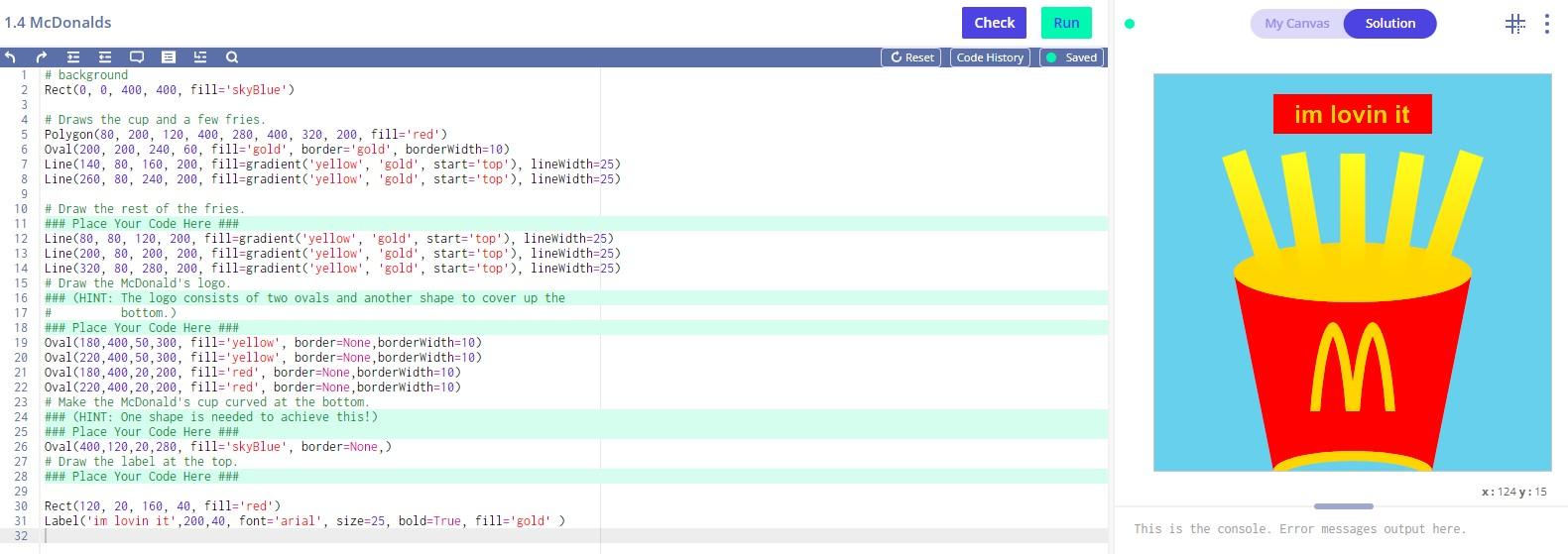The height and width of the screenshot is (554, 1568).
Task: Click the '# Draw the label at the top.' comment
Action: (141, 462)
